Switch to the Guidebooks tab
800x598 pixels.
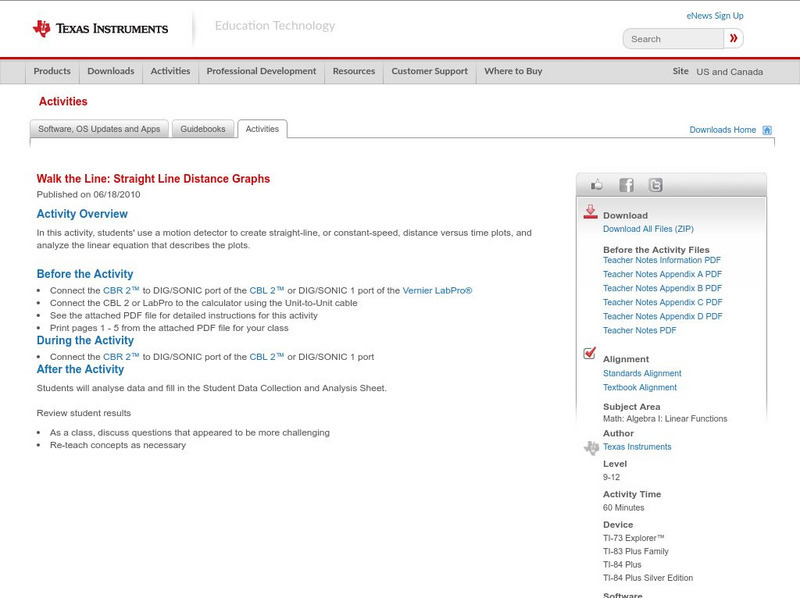tap(203, 129)
